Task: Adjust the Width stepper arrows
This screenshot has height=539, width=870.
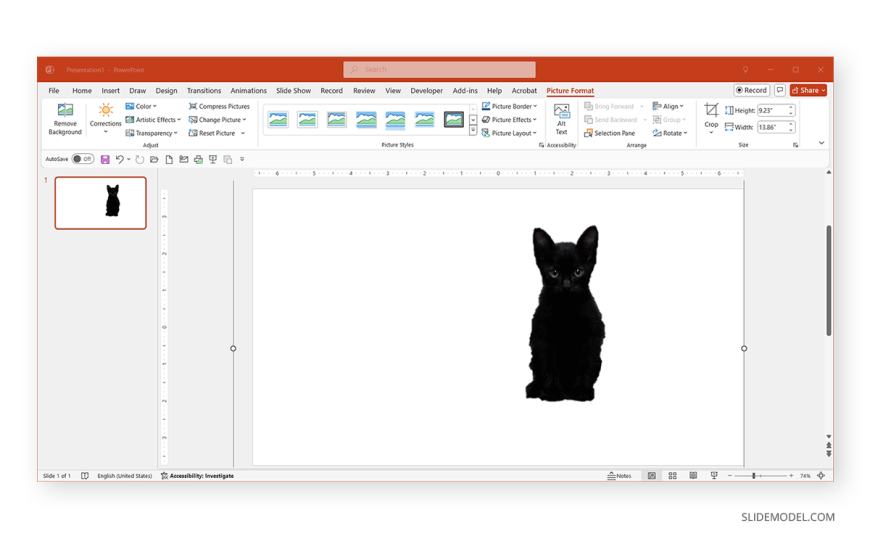Action: pyautogui.click(x=791, y=127)
